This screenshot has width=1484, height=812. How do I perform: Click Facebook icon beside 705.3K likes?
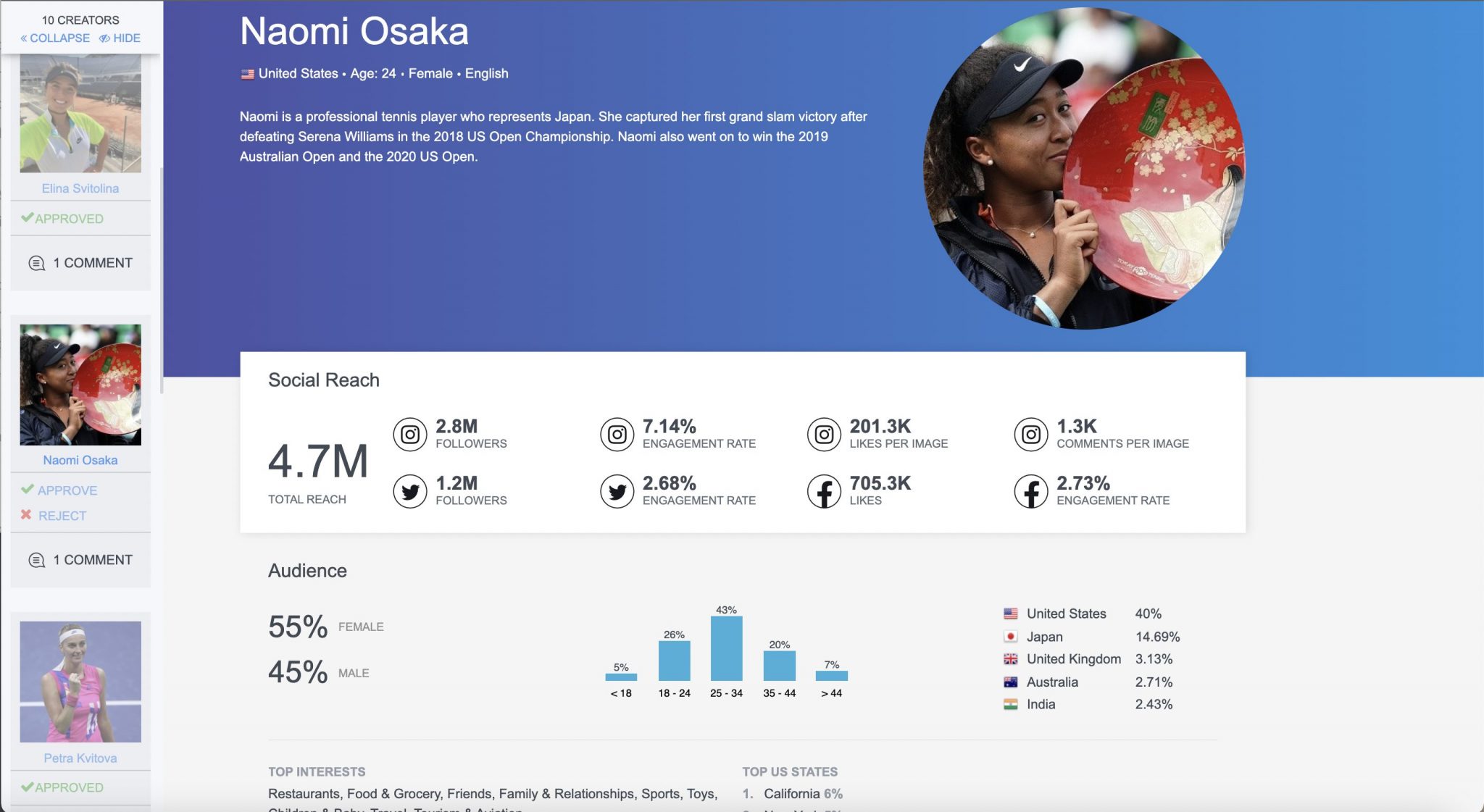[824, 492]
